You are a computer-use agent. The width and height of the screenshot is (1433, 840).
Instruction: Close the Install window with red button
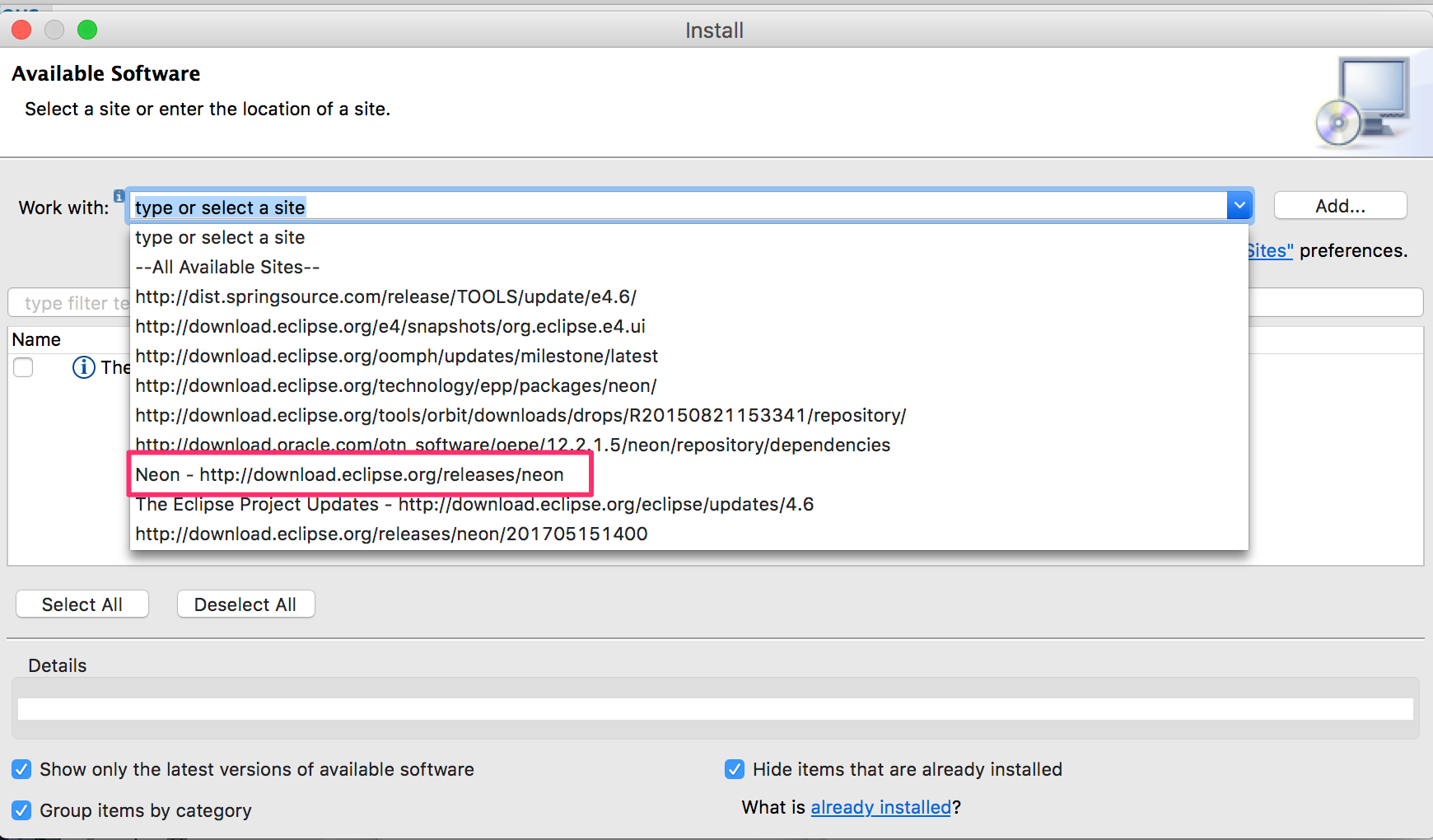pos(21,30)
